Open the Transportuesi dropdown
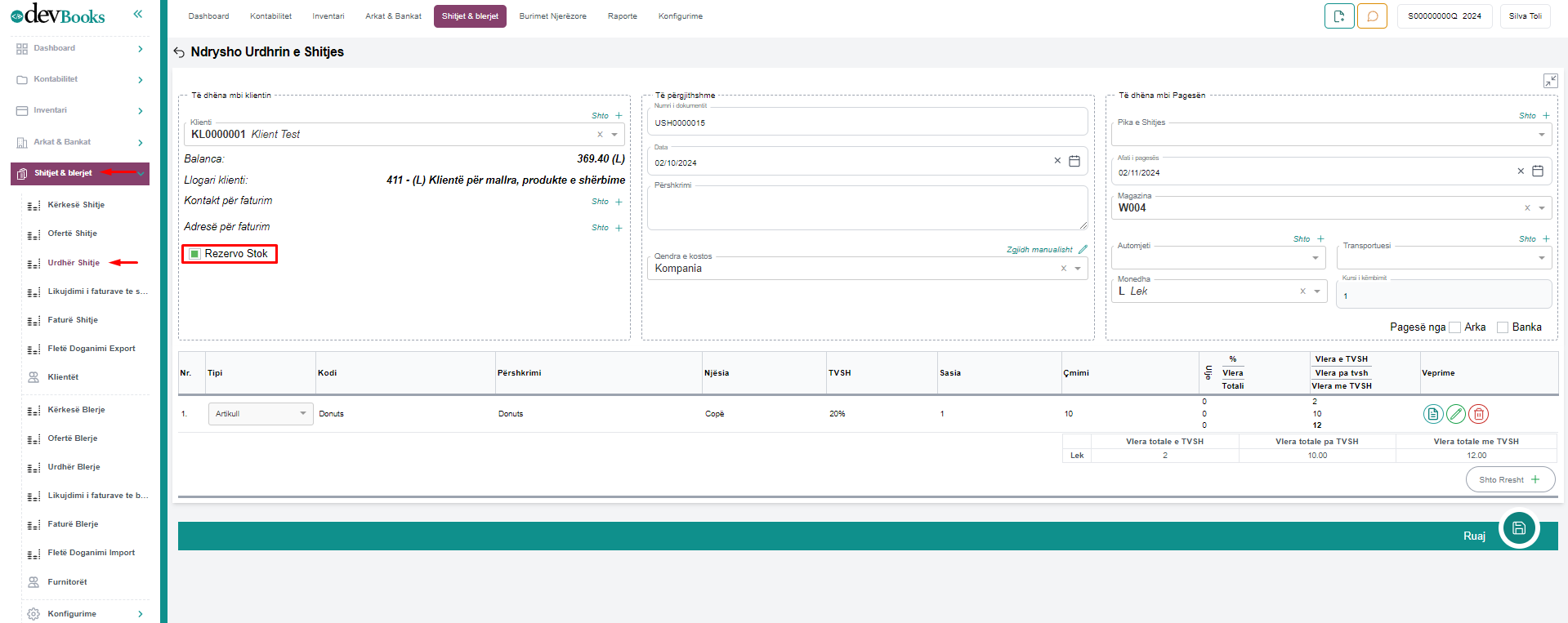 (1541, 258)
